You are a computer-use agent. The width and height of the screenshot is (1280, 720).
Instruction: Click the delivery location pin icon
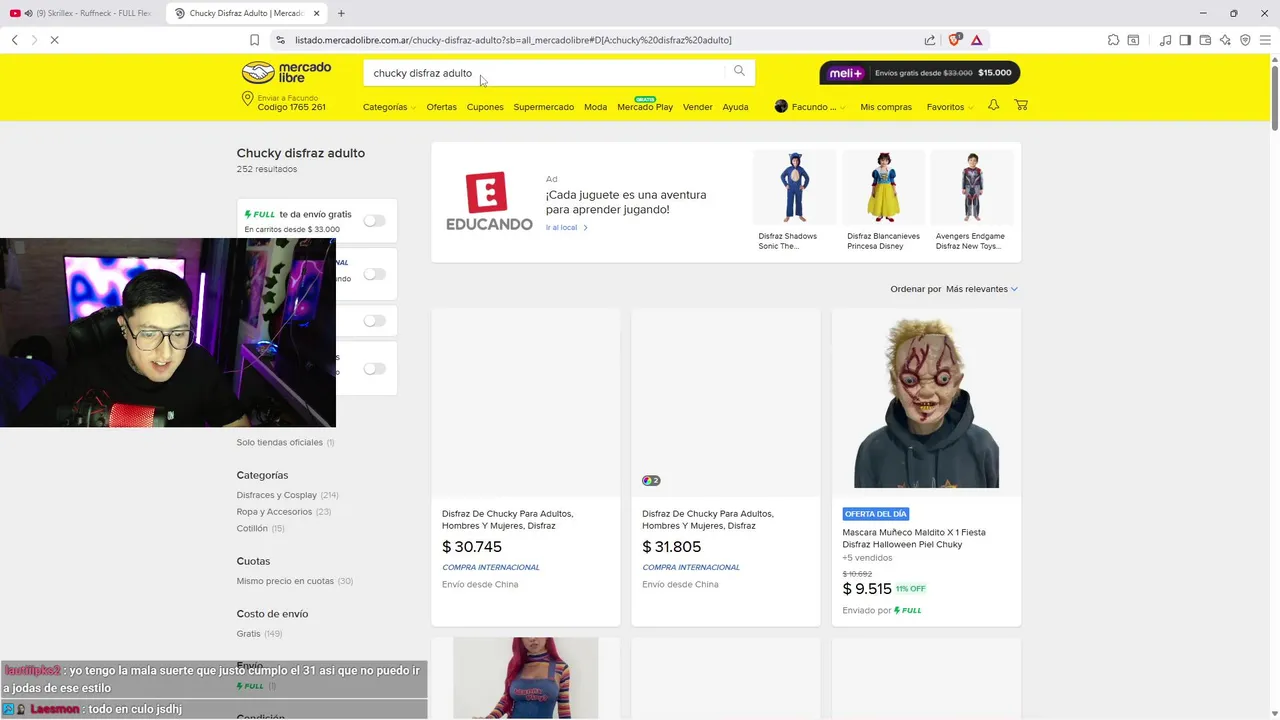[247, 99]
